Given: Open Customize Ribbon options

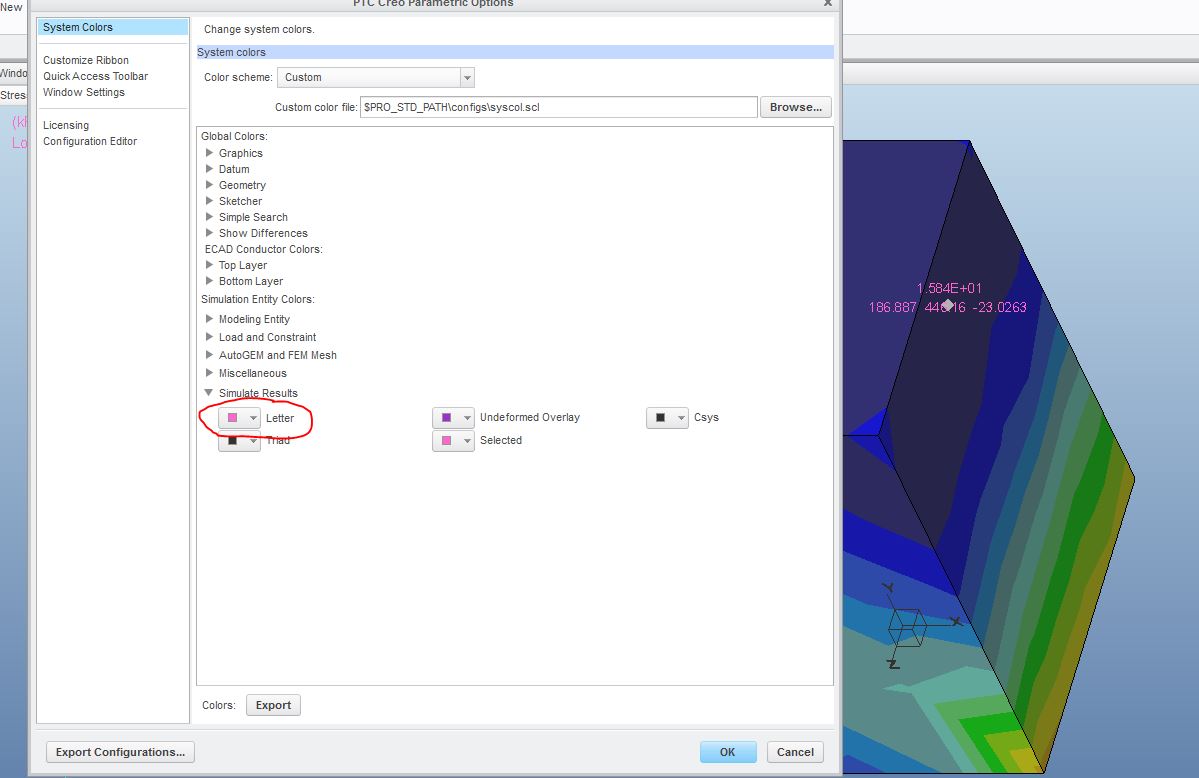Looking at the screenshot, I should click(86, 60).
